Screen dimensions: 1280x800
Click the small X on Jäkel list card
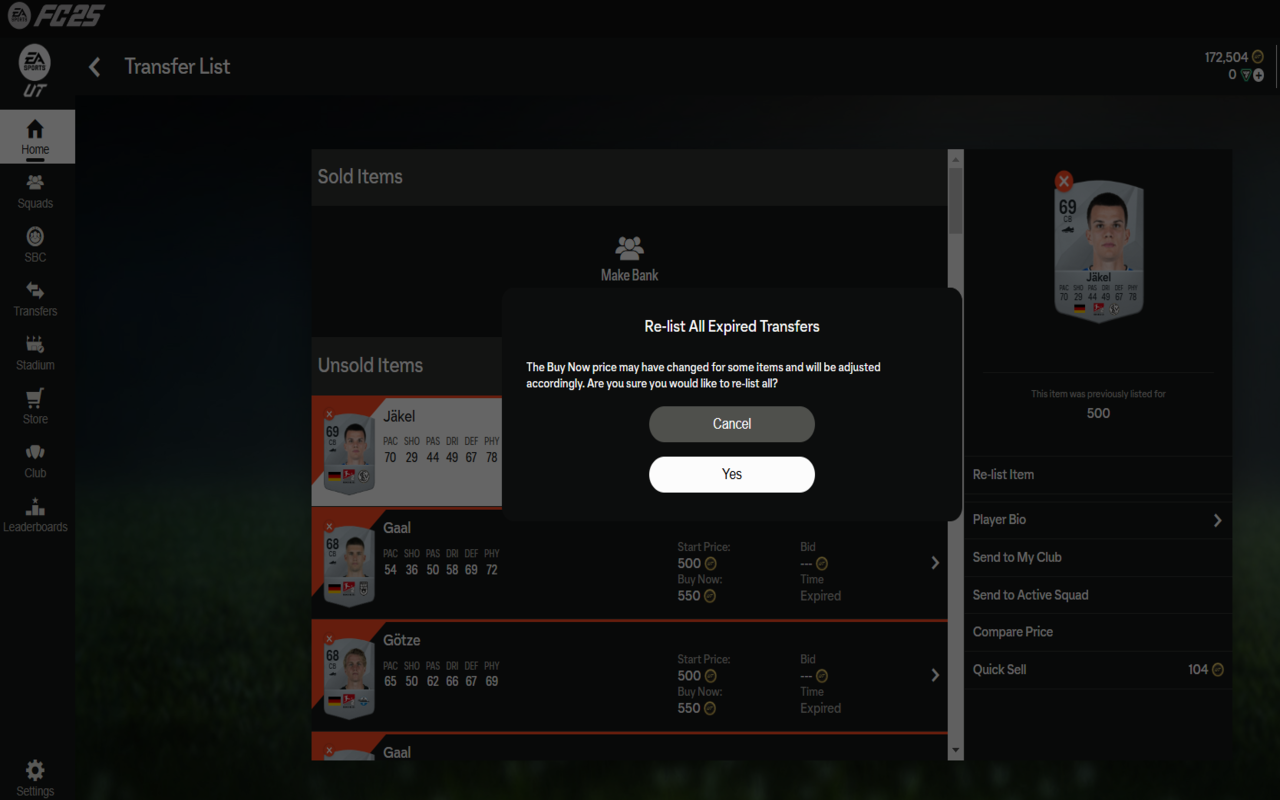(x=329, y=414)
